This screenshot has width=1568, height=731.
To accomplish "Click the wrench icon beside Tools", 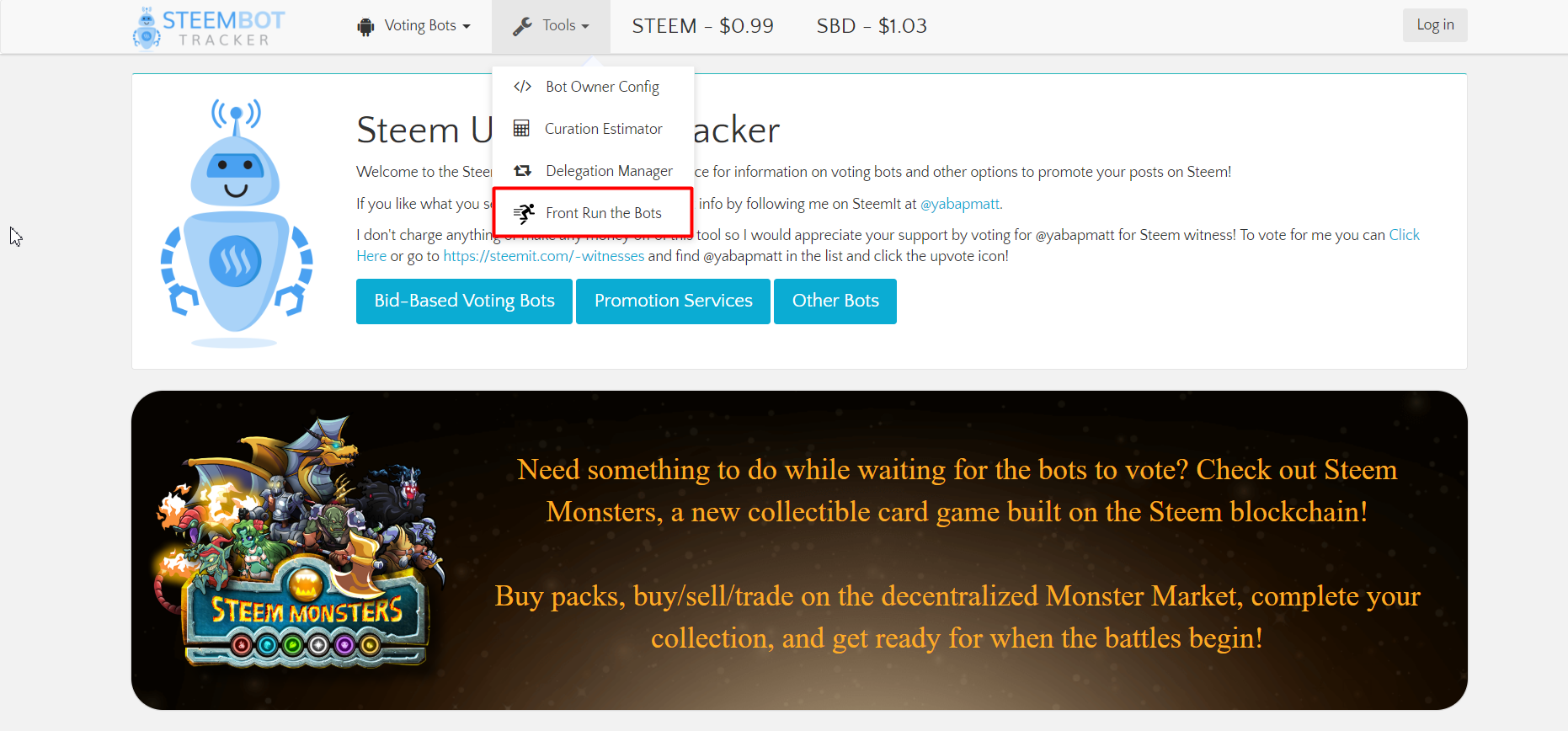I will pos(522,27).
